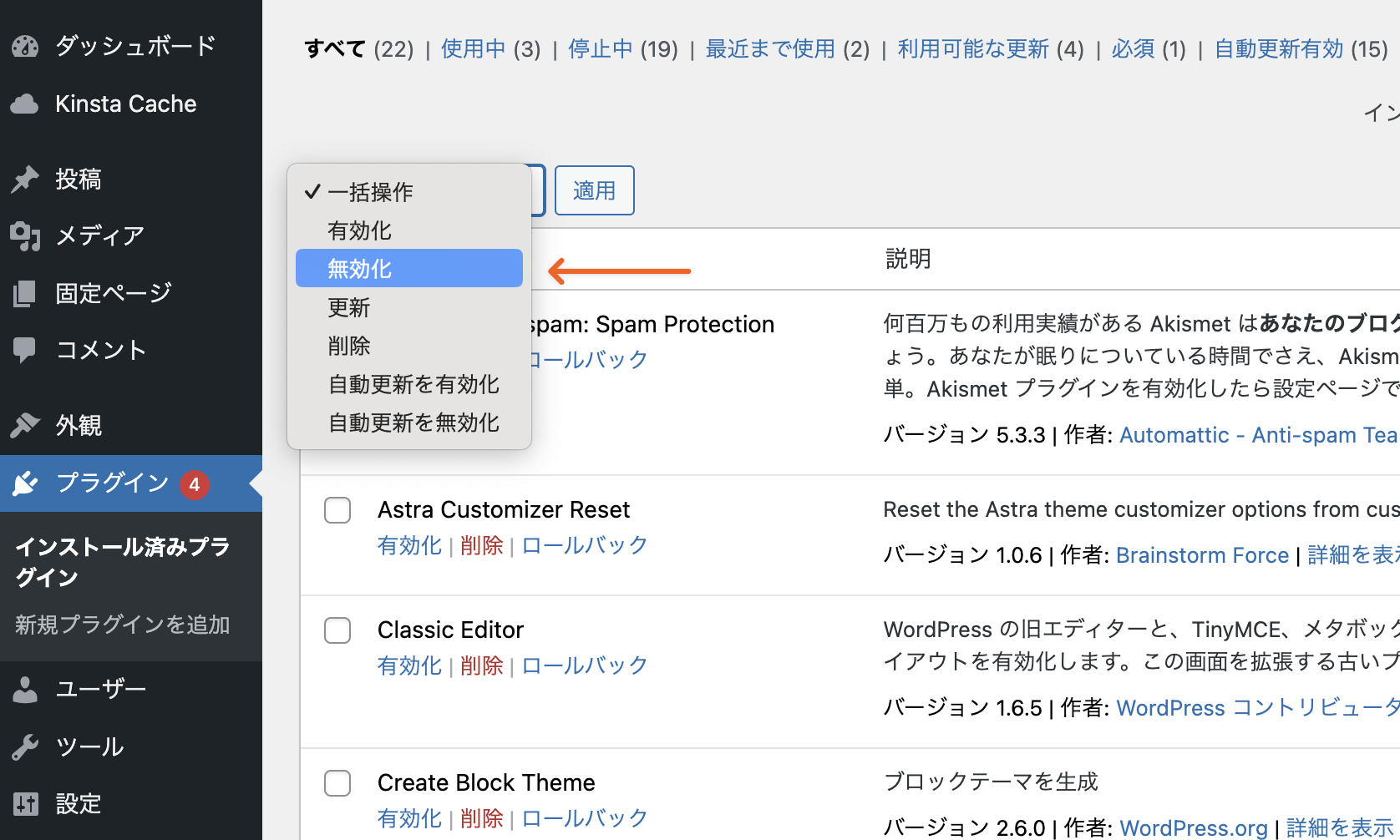Choose 無効化 from bulk actions list

click(409, 268)
